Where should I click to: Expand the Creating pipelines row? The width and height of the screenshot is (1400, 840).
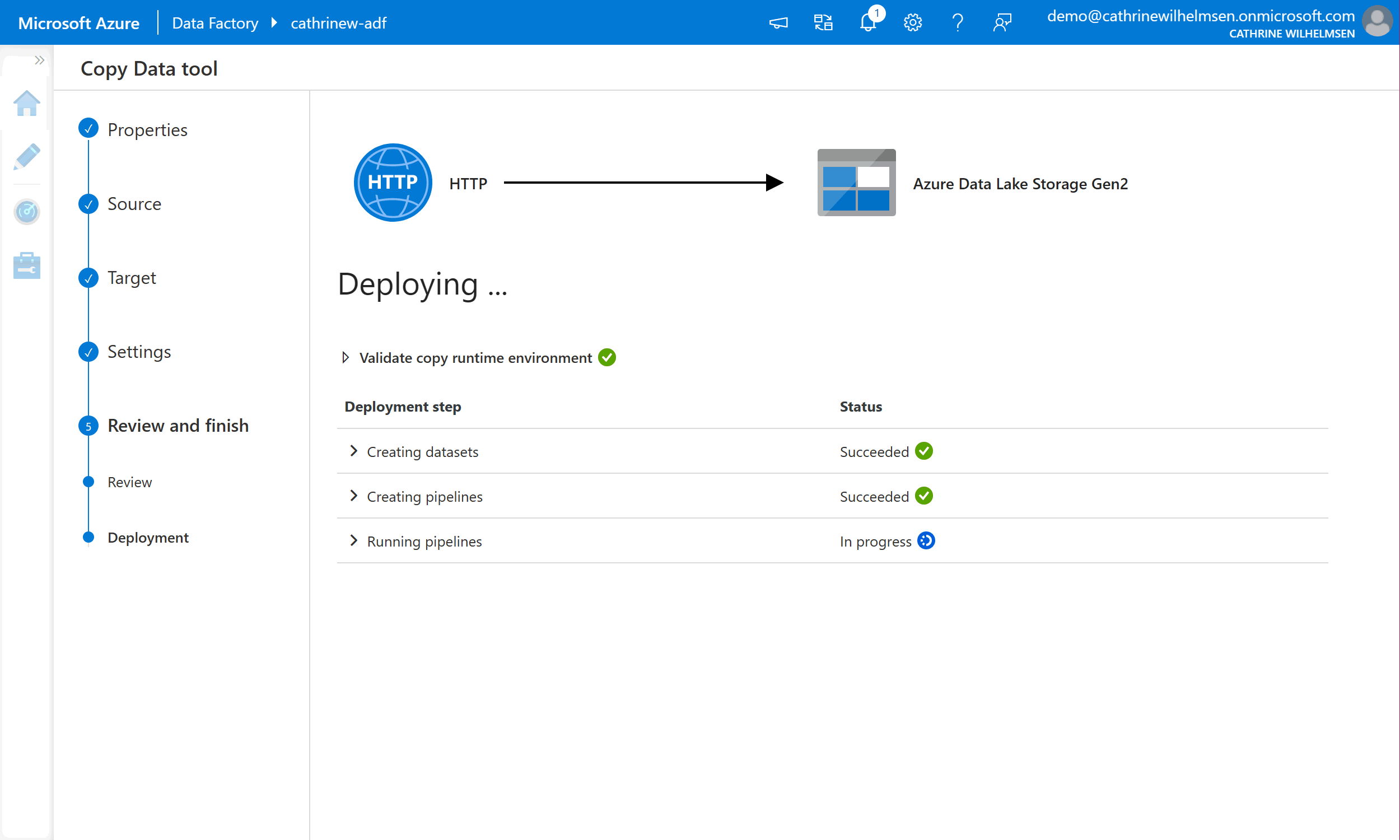[x=354, y=496]
